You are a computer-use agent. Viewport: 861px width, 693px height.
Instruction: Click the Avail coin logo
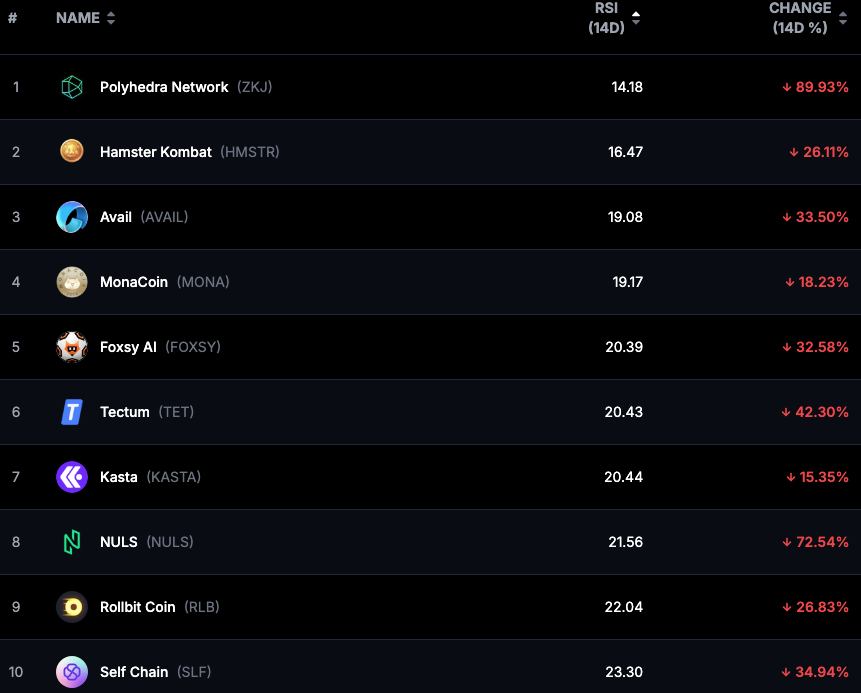click(x=72, y=217)
